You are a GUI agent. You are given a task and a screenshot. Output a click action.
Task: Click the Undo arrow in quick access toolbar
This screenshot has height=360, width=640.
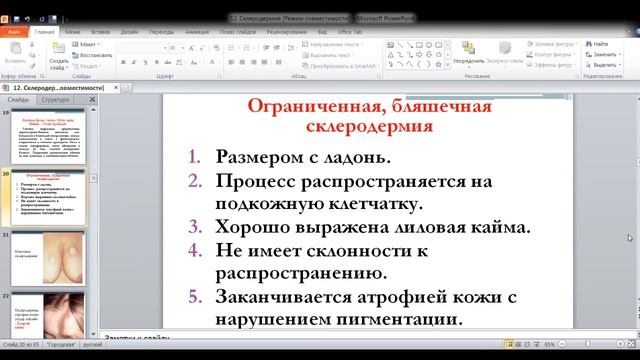pyautogui.click(x=27, y=19)
